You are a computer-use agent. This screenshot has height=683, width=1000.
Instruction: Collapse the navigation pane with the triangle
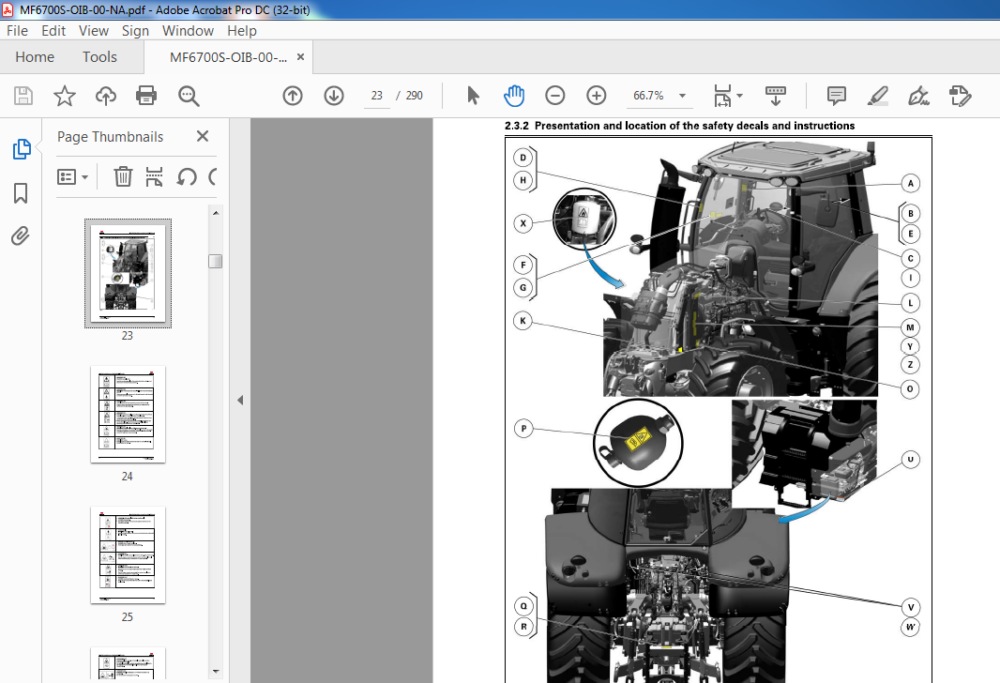click(x=240, y=400)
